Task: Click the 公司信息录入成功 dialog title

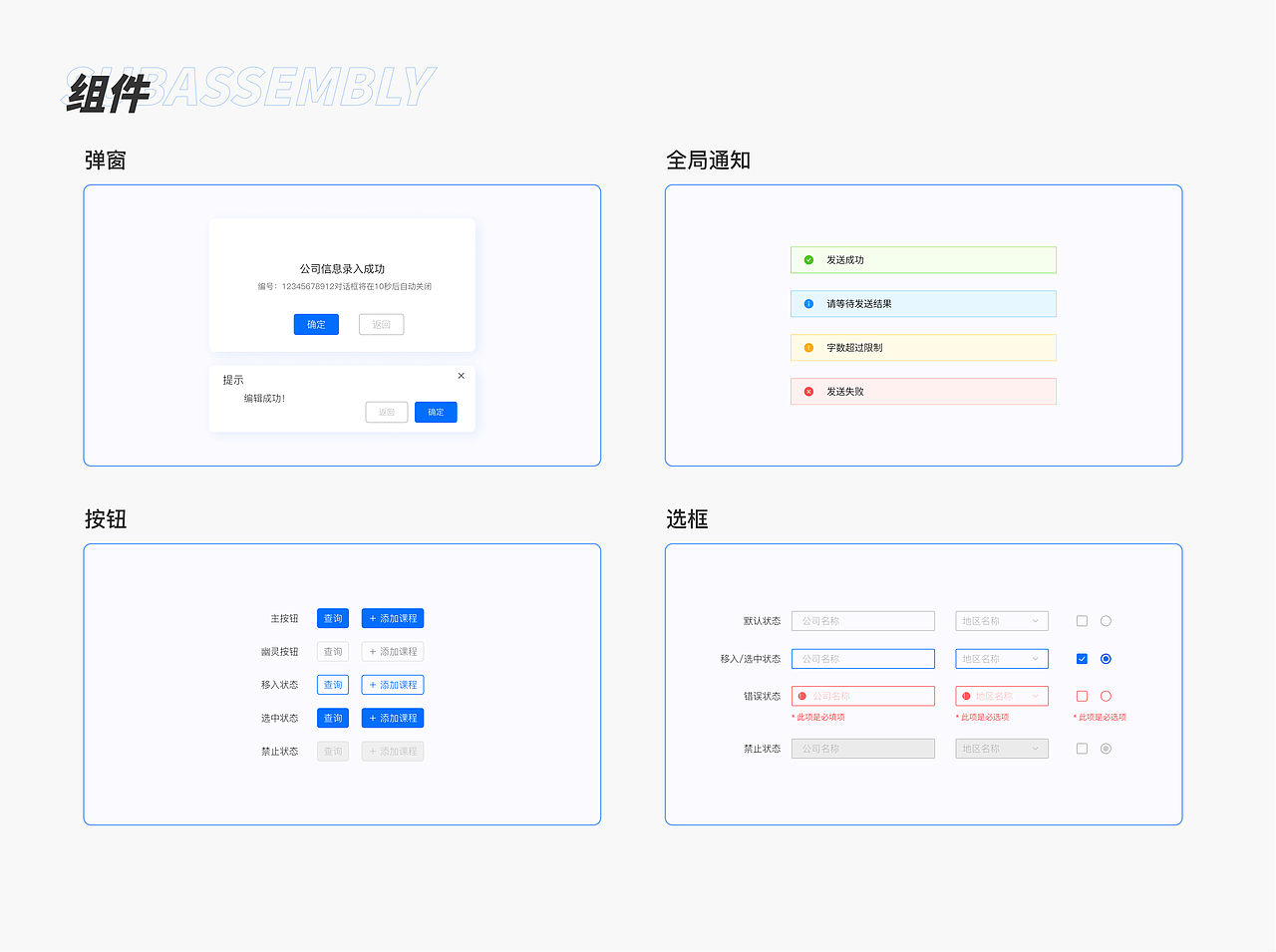Action: (x=342, y=269)
